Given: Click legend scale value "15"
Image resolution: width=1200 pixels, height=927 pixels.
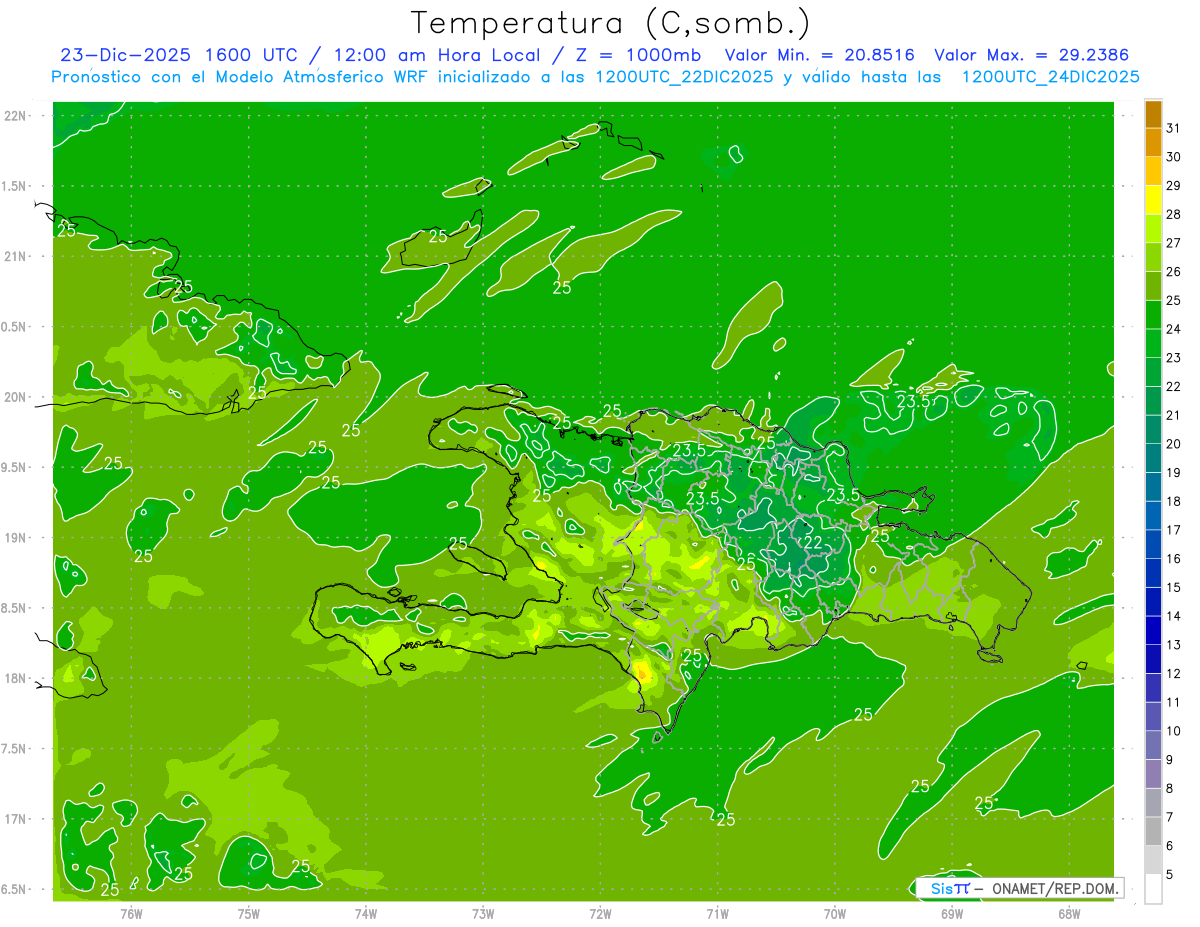Looking at the screenshot, I should [1174, 588].
